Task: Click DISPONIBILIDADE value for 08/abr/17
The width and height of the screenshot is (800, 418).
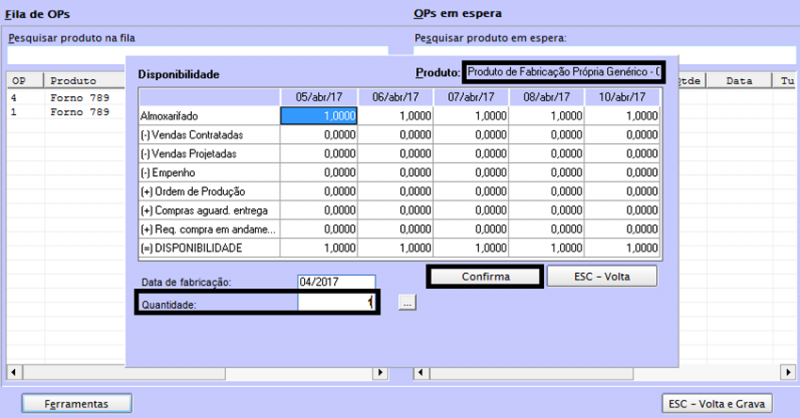Action: point(546,248)
